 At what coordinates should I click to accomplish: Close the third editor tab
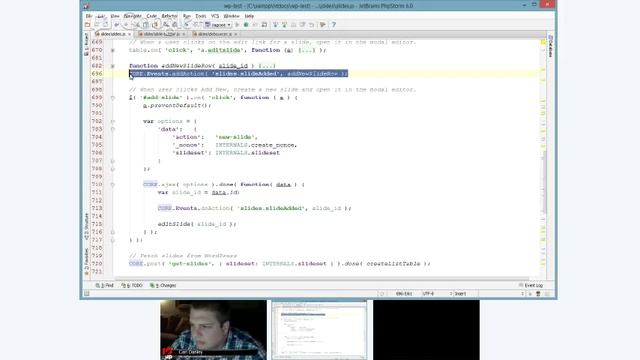[236, 34]
